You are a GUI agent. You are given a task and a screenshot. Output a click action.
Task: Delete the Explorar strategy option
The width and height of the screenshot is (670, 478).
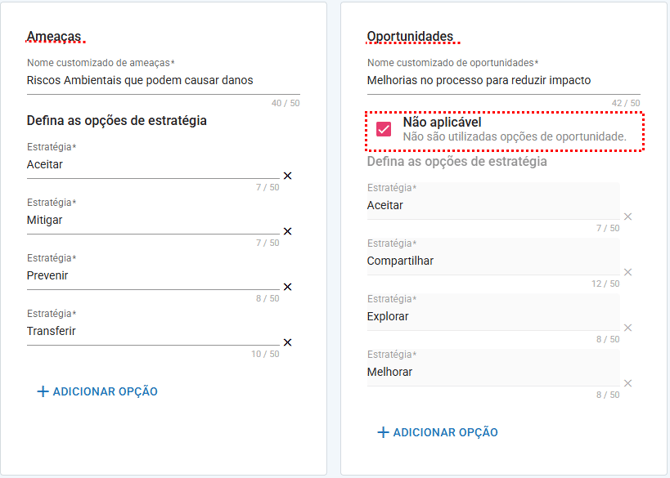pos(628,328)
